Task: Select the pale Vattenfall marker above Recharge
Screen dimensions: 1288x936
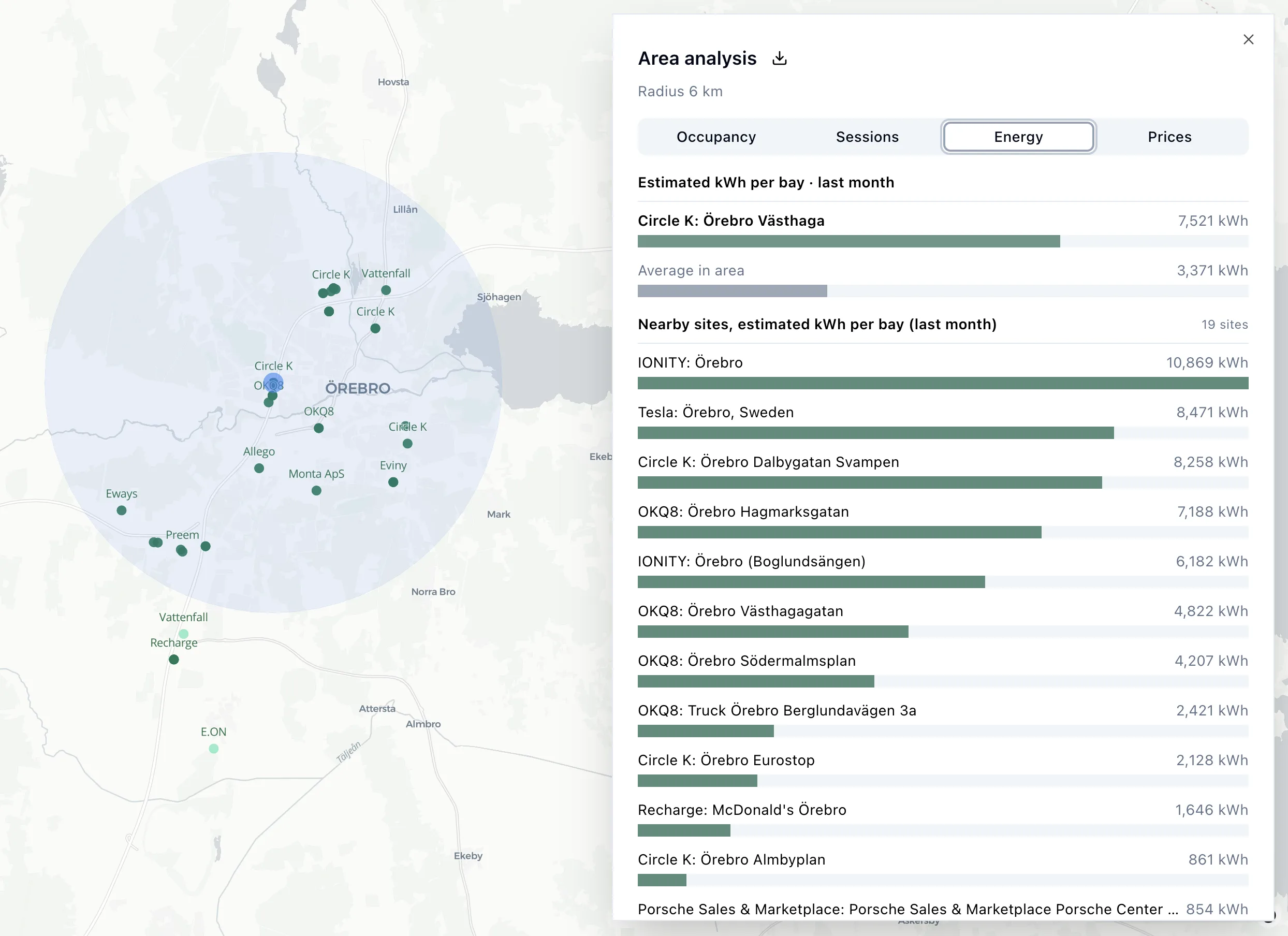Action: click(183, 634)
